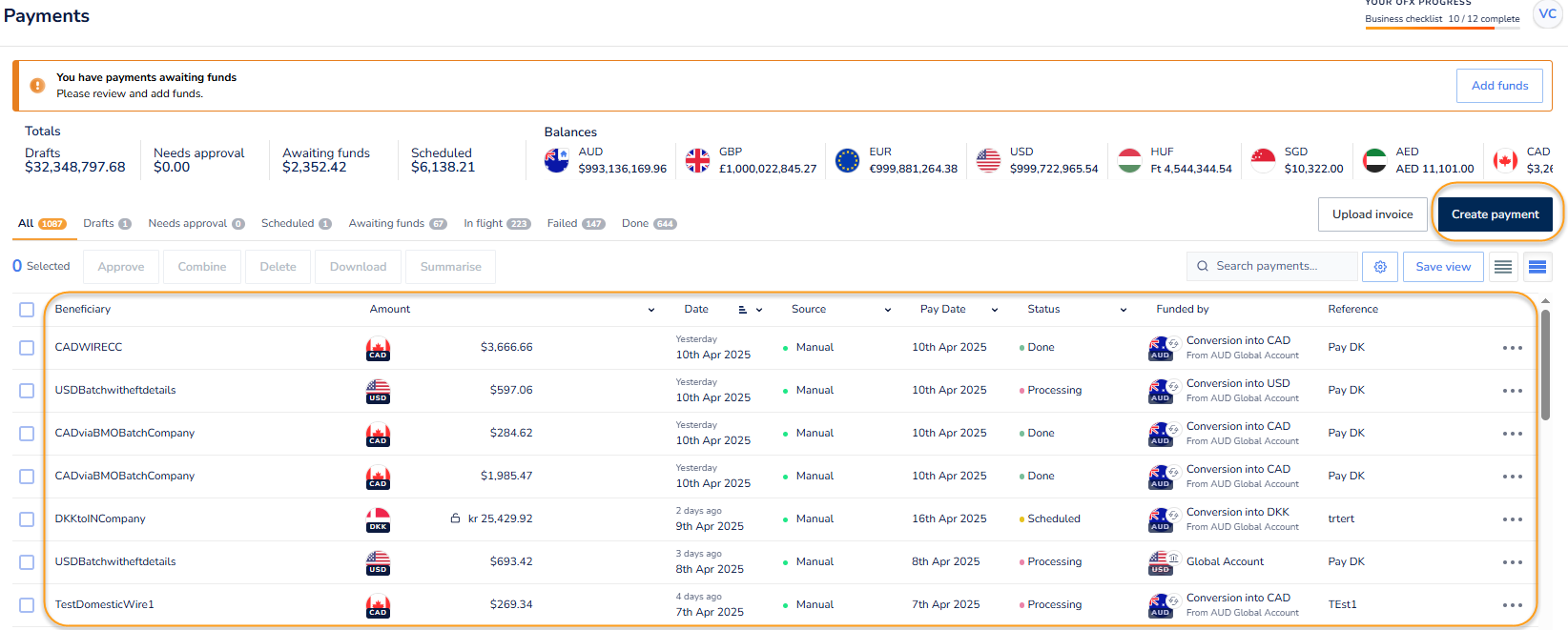This screenshot has width=1568, height=630.
Task: Check the TestDomesticWire1 row checkbox
Action: 27,605
